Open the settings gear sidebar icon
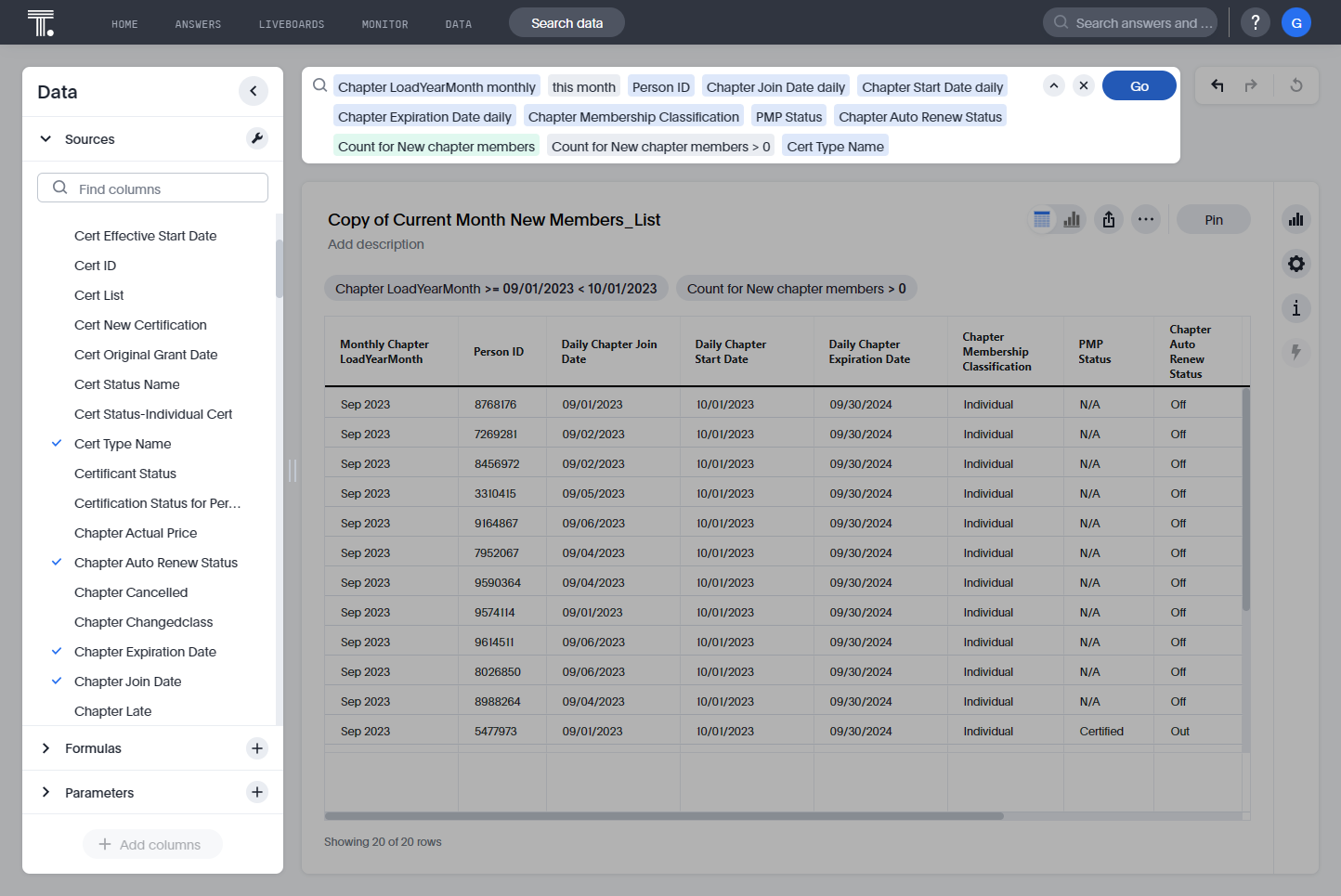Viewport: 1341px width, 896px height. (x=1296, y=264)
